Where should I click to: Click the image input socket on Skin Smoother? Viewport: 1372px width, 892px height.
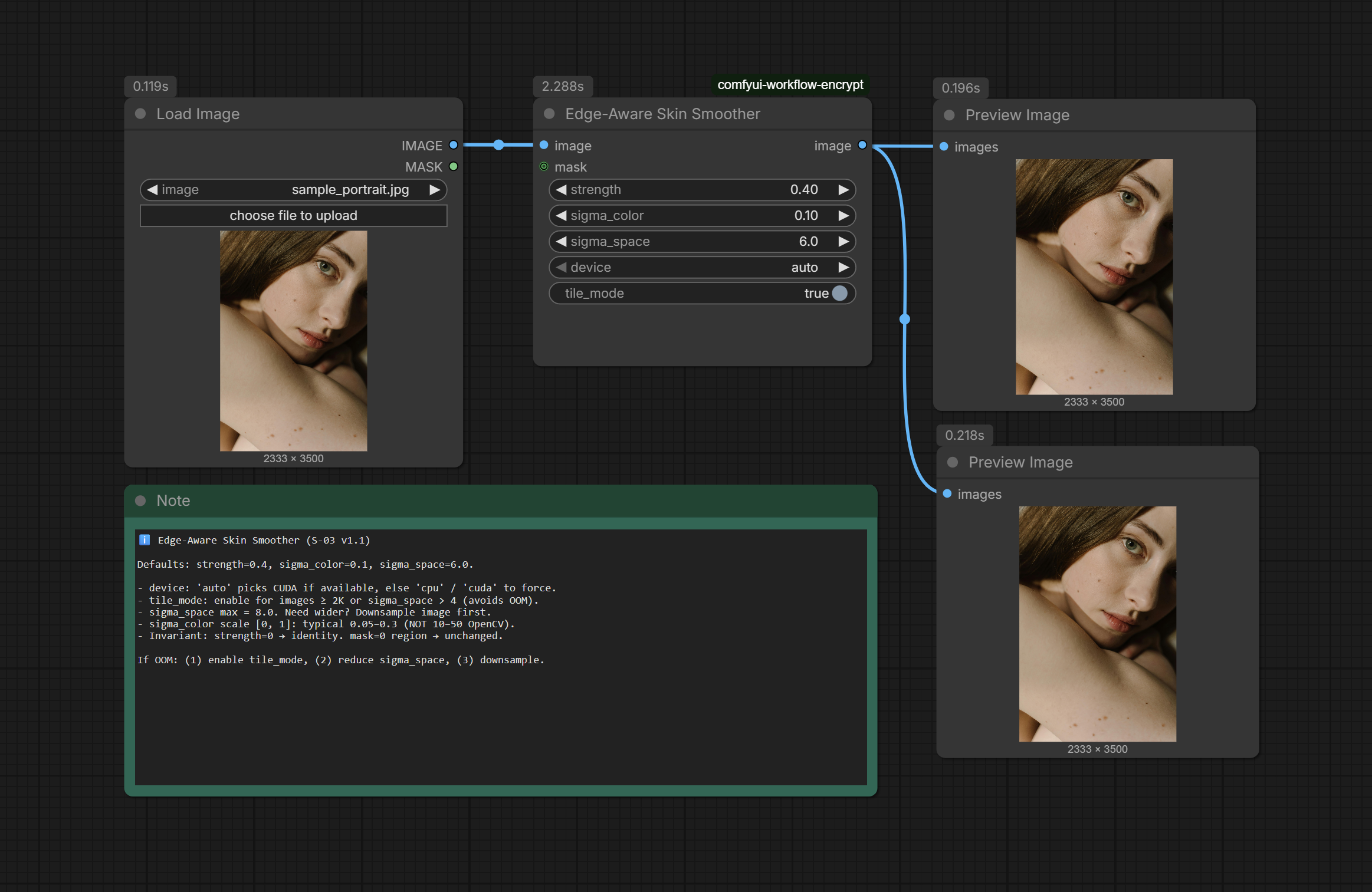pyautogui.click(x=544, y=145)
